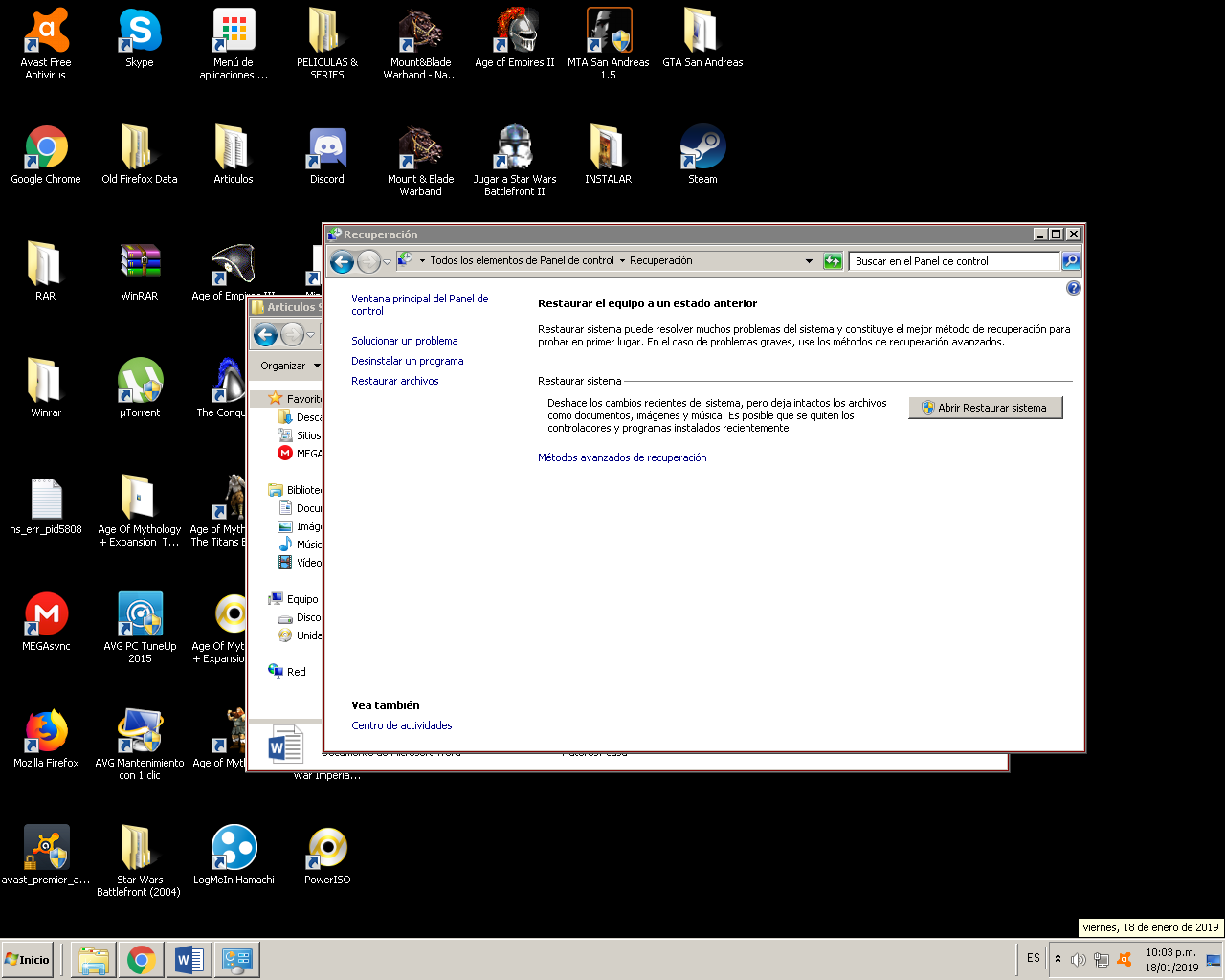
Task: Open Microsoft Word from the taskbar
Action: (189, 959)
